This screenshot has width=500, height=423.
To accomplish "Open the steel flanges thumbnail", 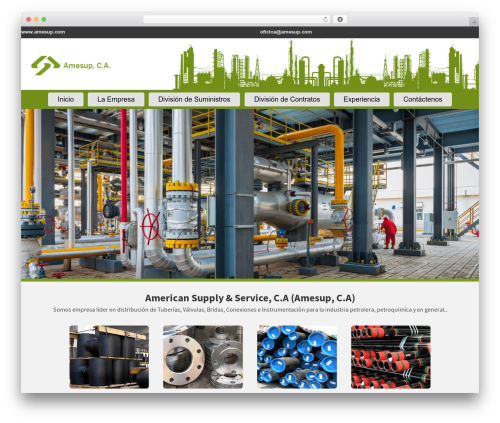I will pos(203,357).
